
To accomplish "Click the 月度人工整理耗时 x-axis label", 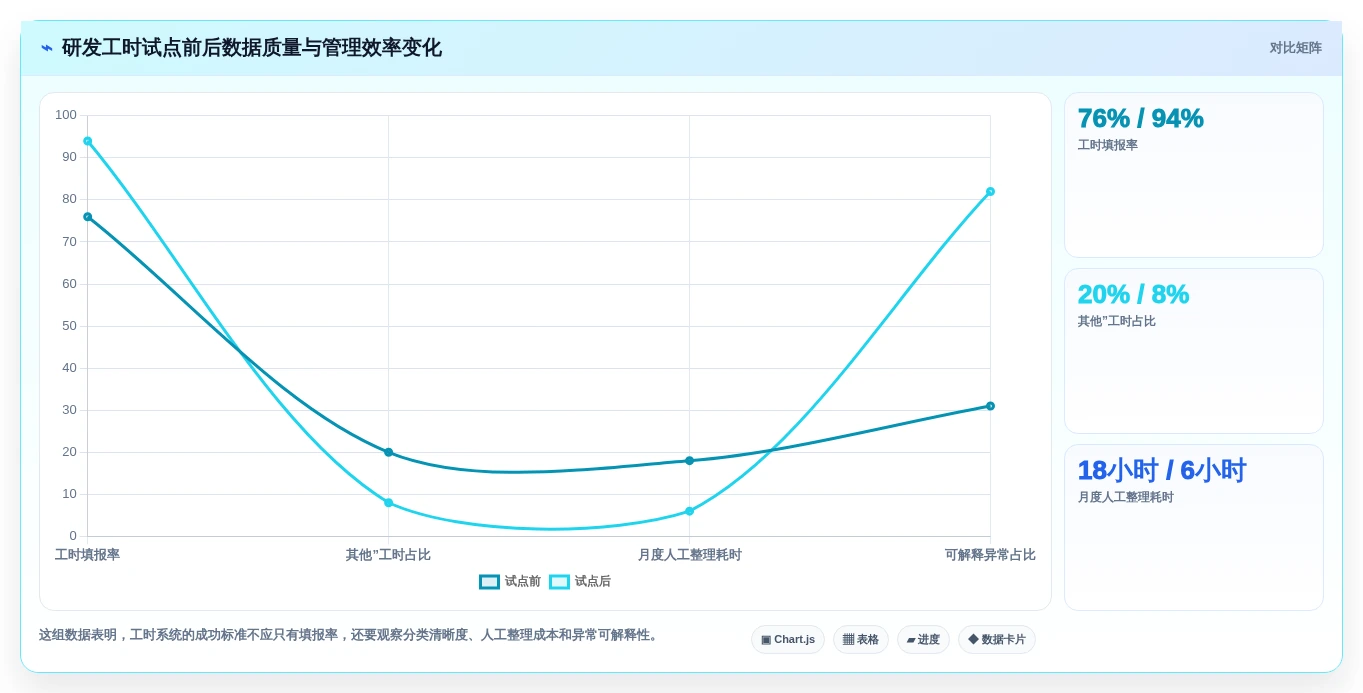I will [x=689, y=555].
